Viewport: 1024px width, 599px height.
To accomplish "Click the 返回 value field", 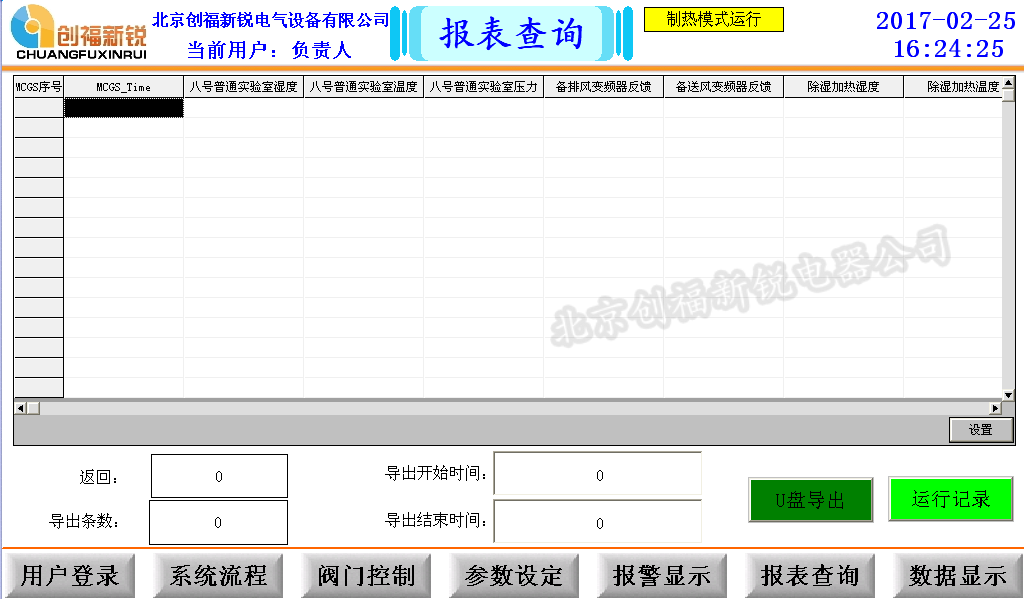I will tap(219, 476).
